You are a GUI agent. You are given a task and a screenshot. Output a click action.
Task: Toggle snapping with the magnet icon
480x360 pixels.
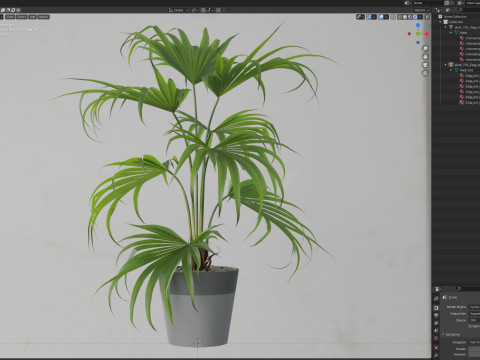point(203,10)
